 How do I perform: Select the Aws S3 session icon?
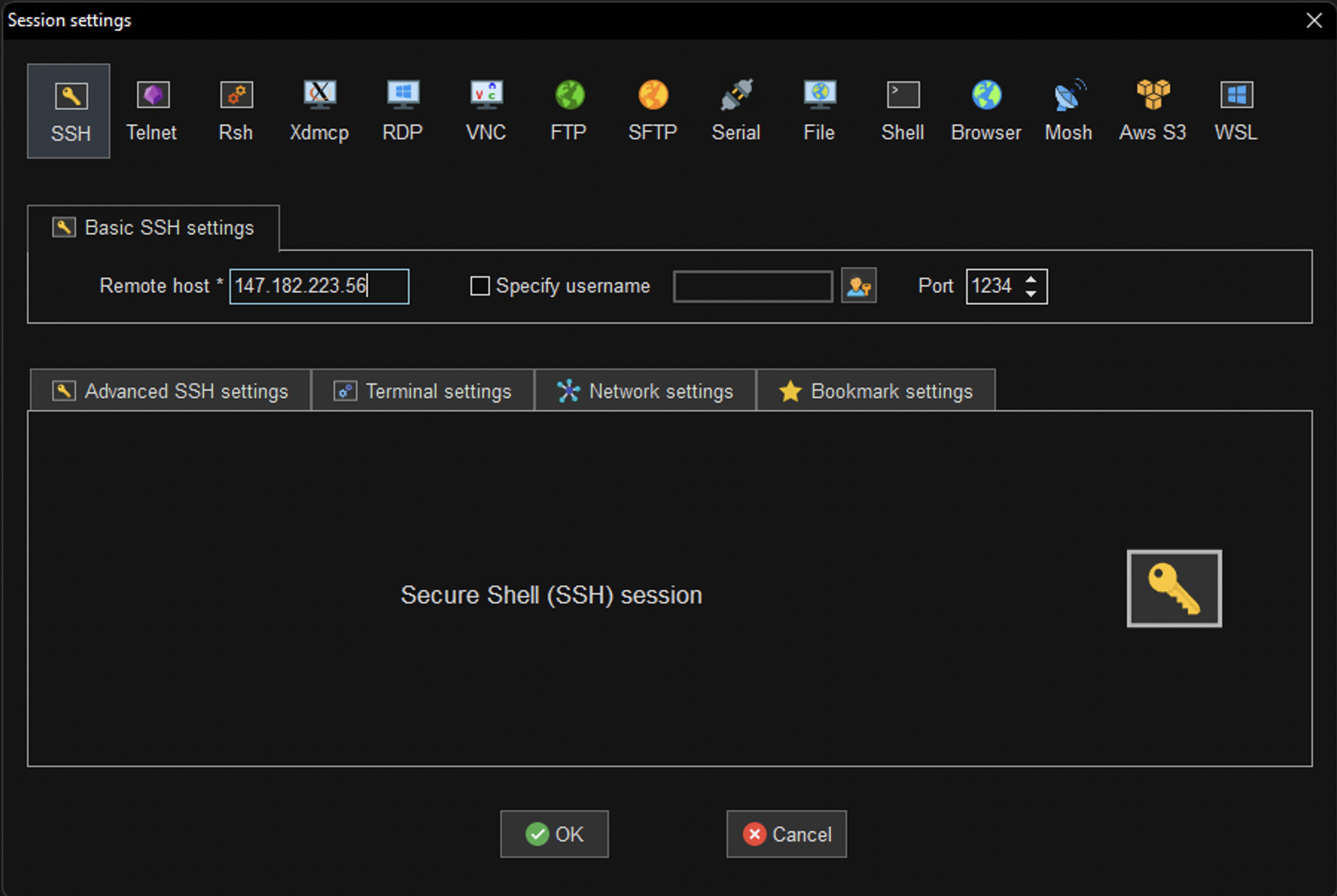click(1152, 111)
